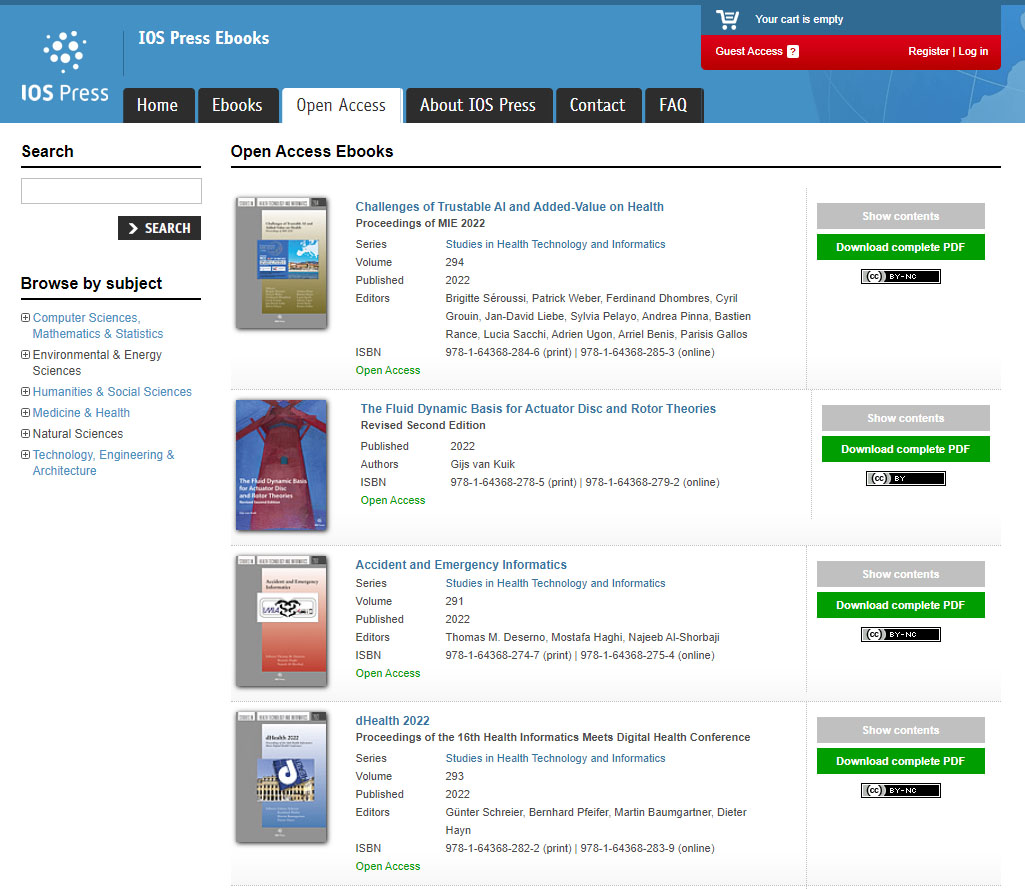Screen dimensions: 1025x889
Task: Click Open Access label under Fluid Dynamic Basis
Action: click(x=393, y=500)
